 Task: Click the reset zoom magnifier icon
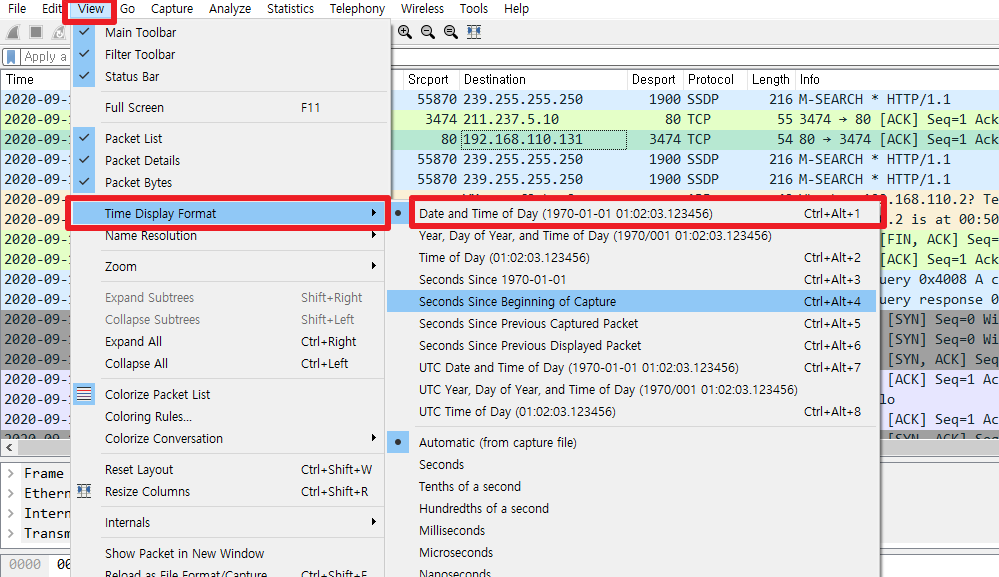pos(450,32)
